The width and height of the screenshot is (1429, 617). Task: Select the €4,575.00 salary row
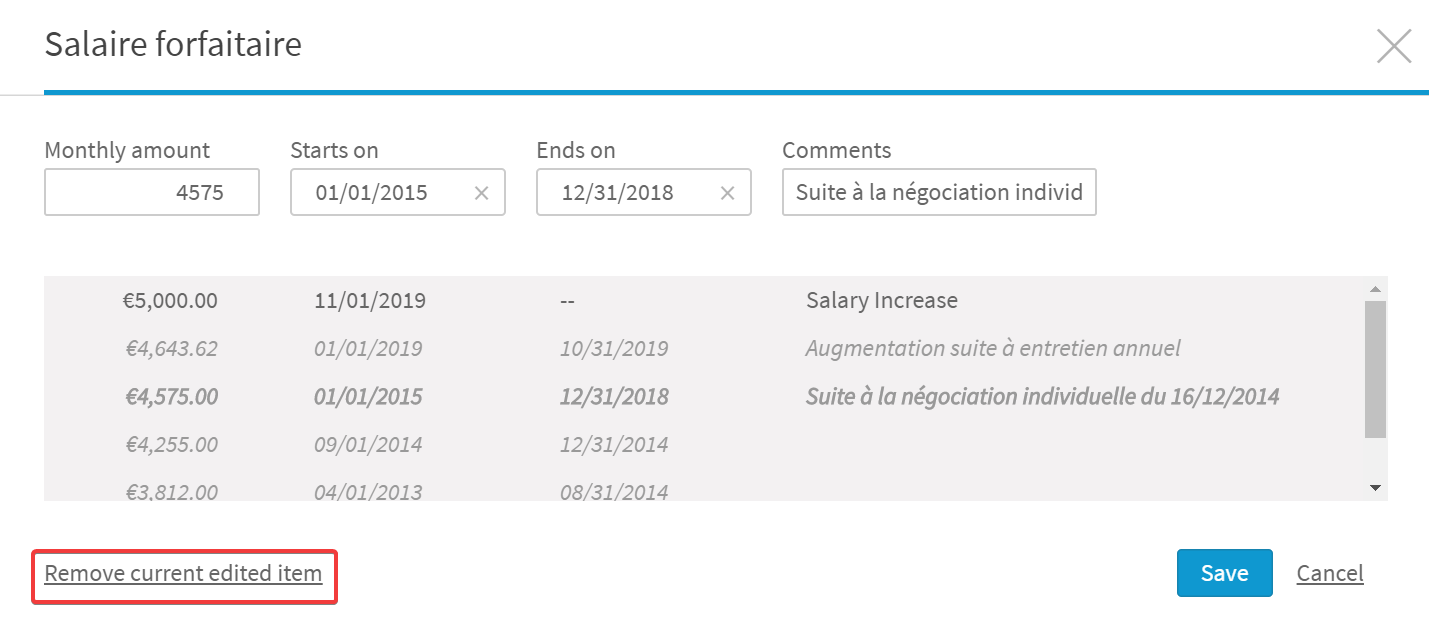[x=704, y=396]
